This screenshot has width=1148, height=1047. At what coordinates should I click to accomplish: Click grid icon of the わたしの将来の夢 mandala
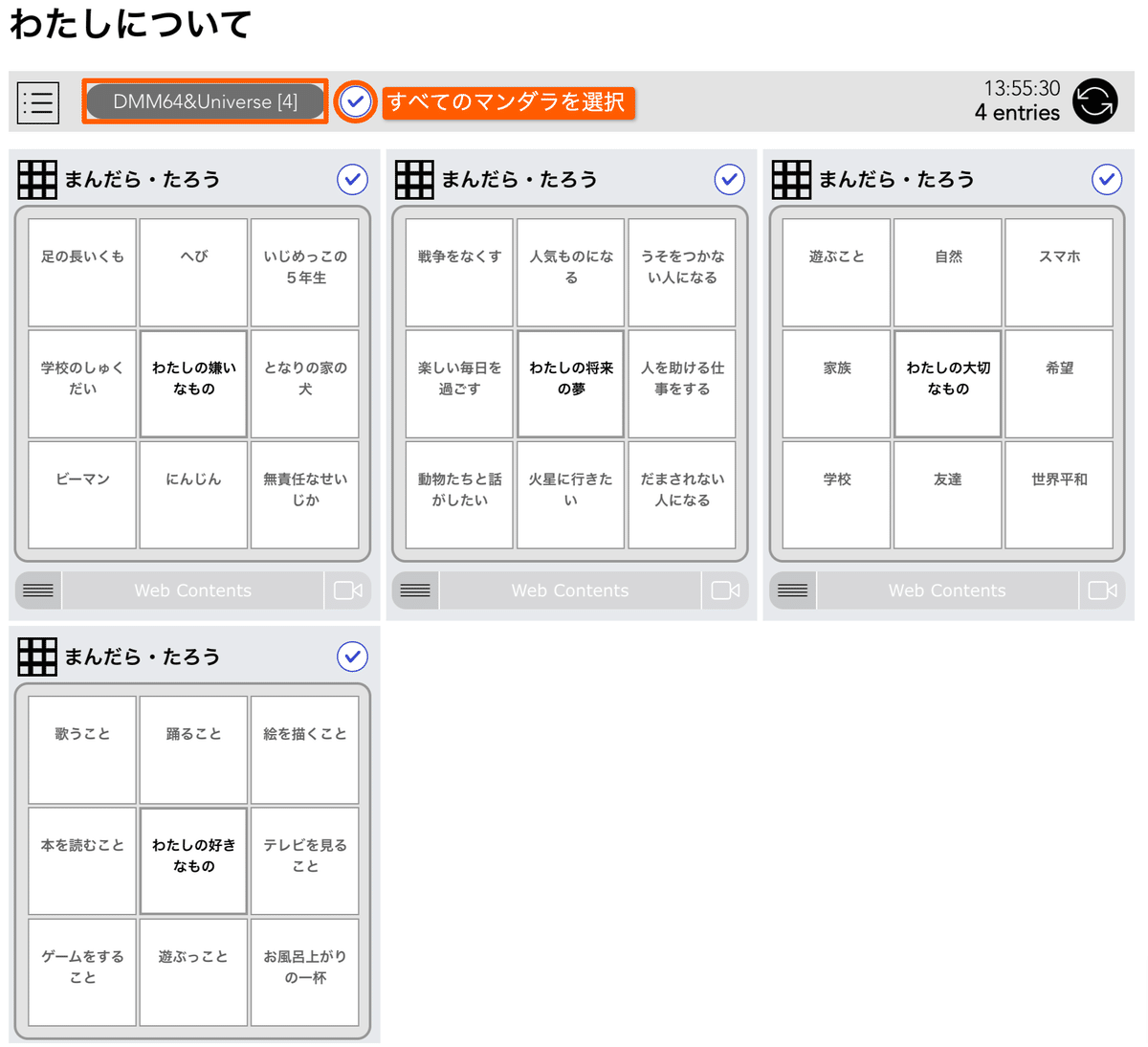[414, 179]
